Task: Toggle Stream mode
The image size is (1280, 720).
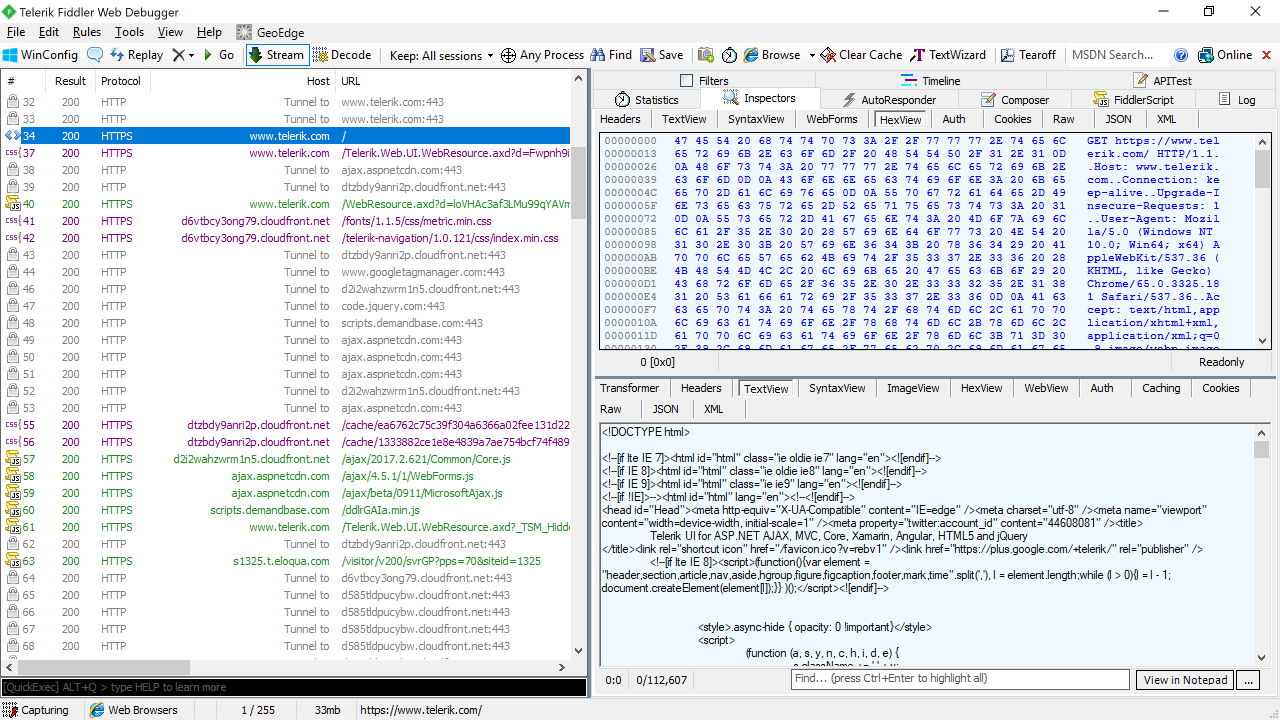Action: [x=276, y=55]
